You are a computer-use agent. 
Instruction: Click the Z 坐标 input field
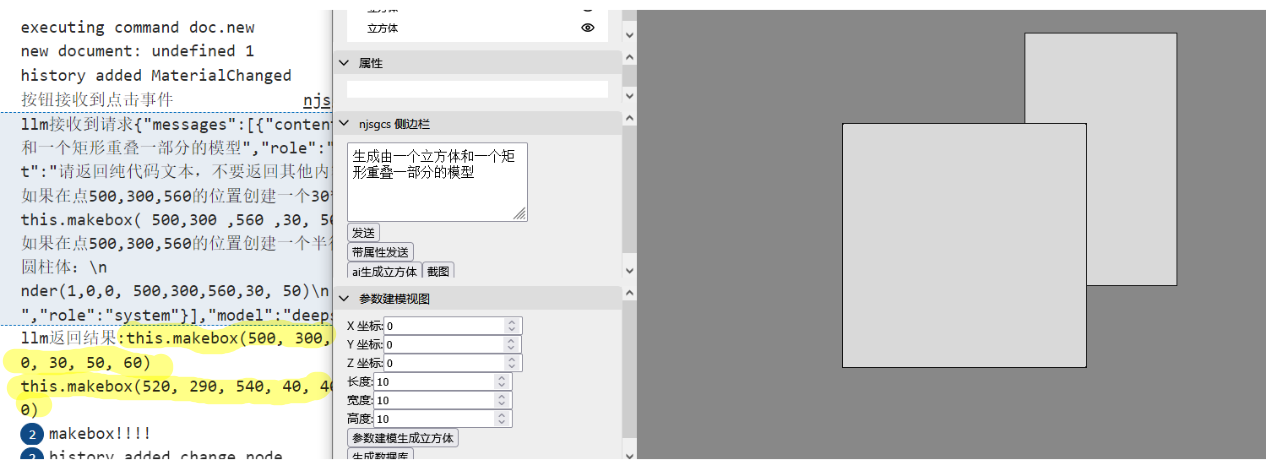(453, 363)
